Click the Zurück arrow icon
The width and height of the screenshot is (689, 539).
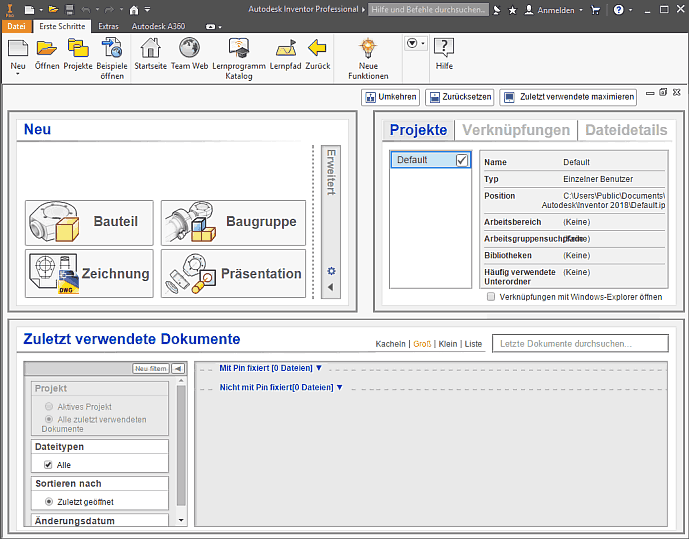point(317,48)
